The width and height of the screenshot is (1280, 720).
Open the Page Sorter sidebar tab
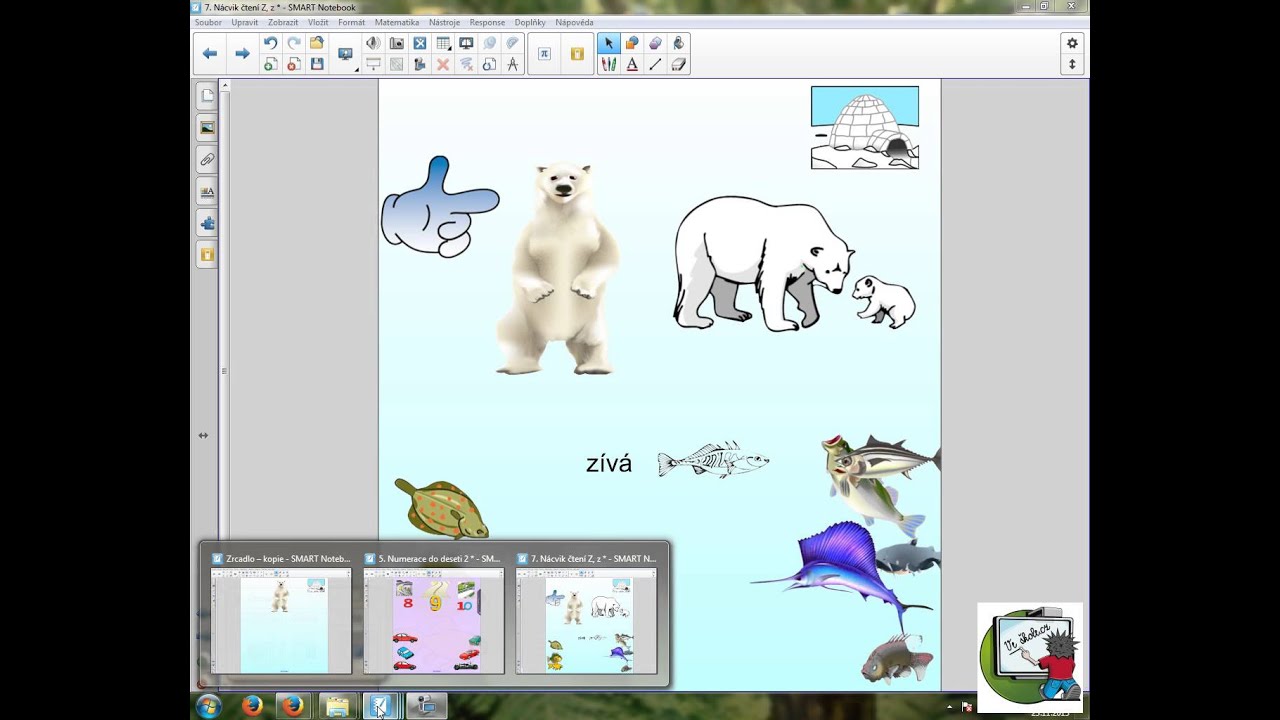click(x=207, y=96)
